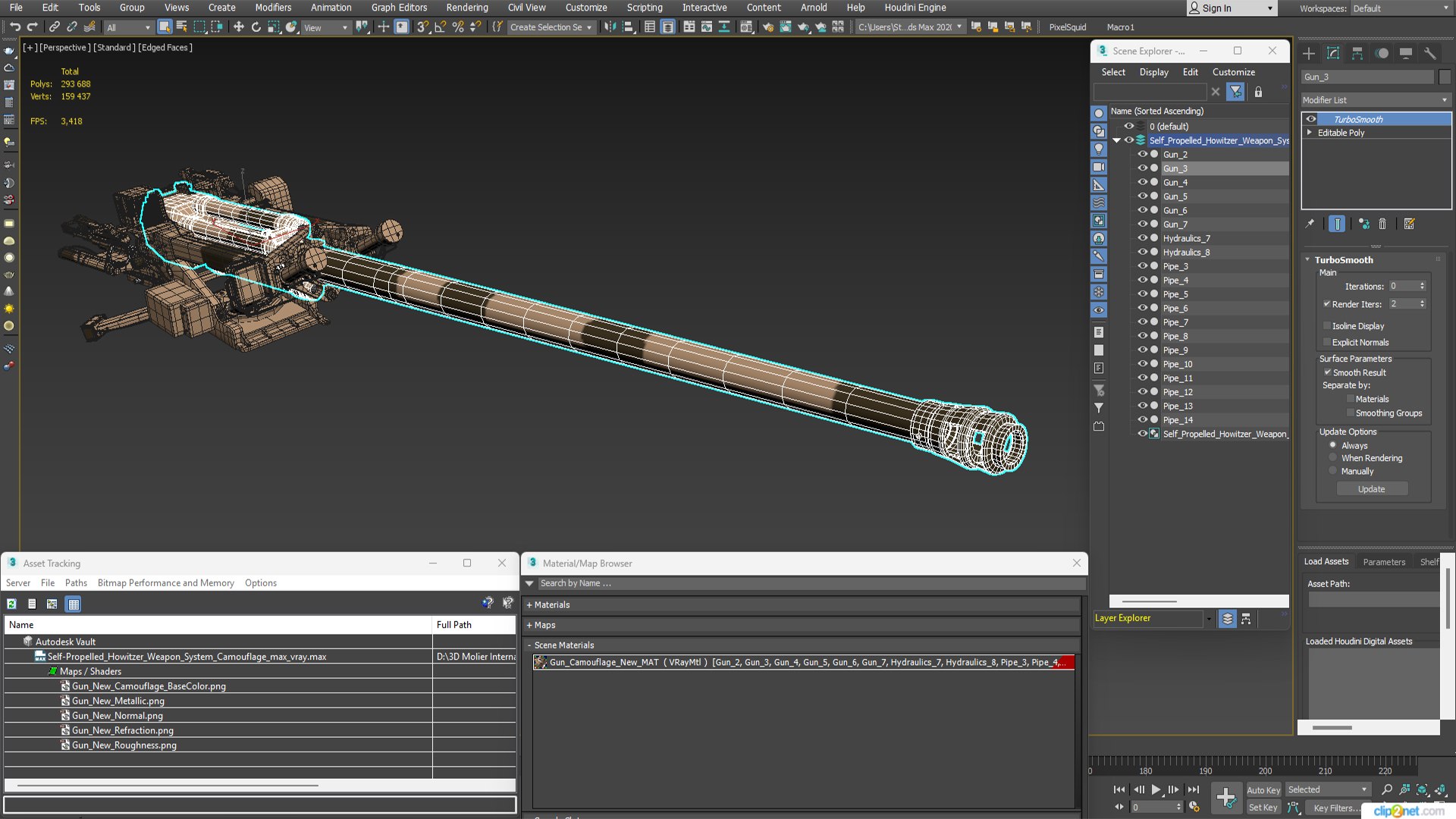Open Select by Name dialog icon
1456x819 pixels.
click(x=182, y=27)
